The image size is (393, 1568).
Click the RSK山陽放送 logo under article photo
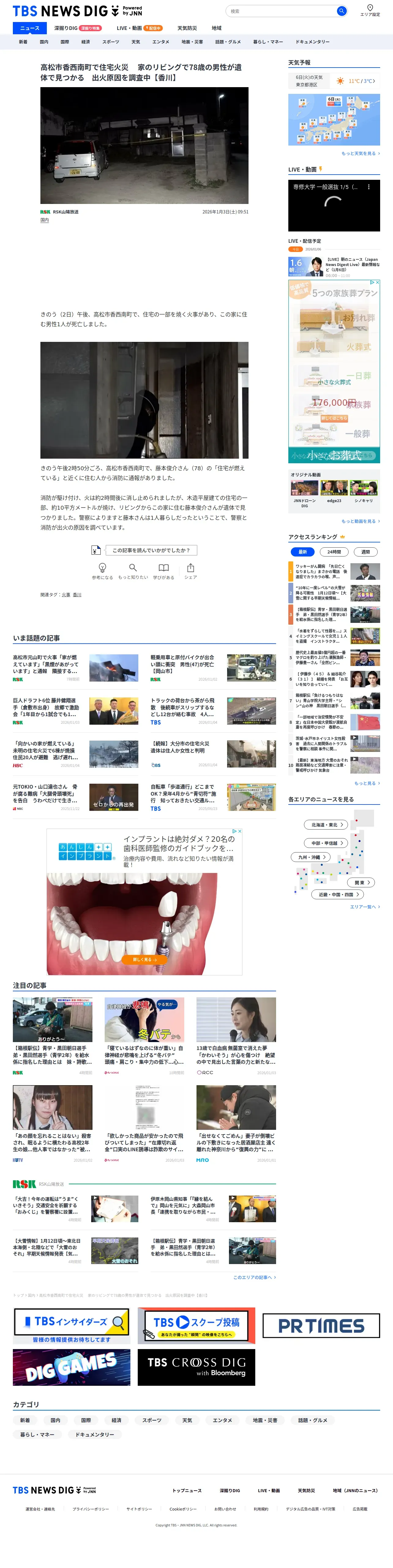[x=45, y=212]
